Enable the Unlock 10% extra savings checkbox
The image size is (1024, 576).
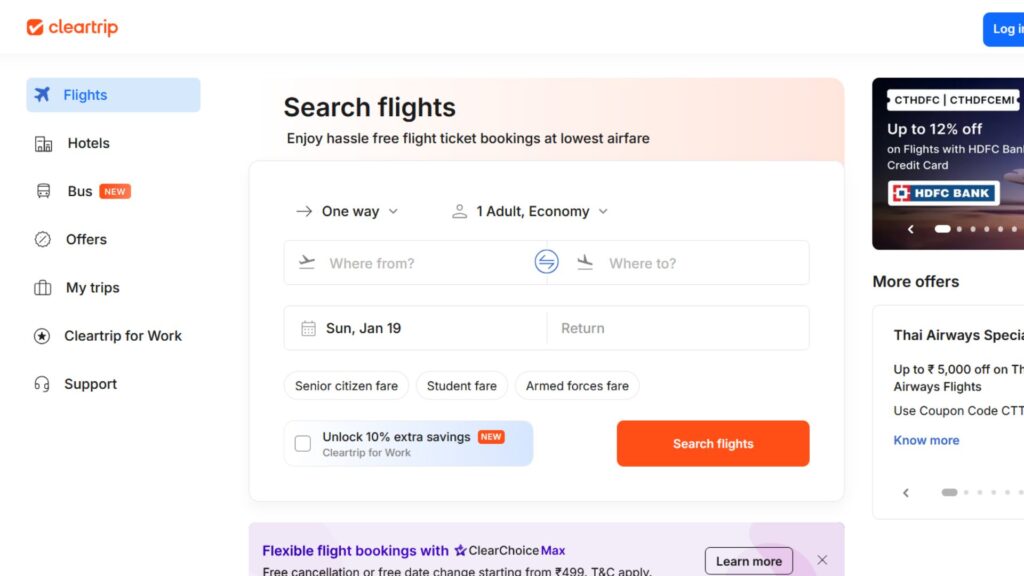click(303, 443)
